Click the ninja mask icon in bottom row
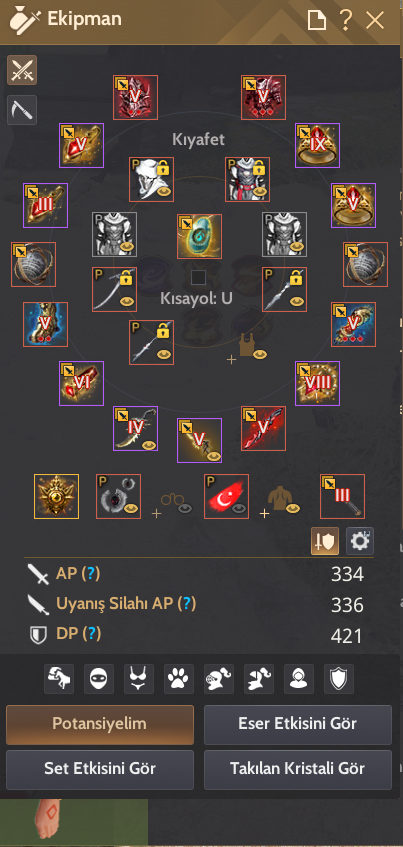 tap(99, 679)
